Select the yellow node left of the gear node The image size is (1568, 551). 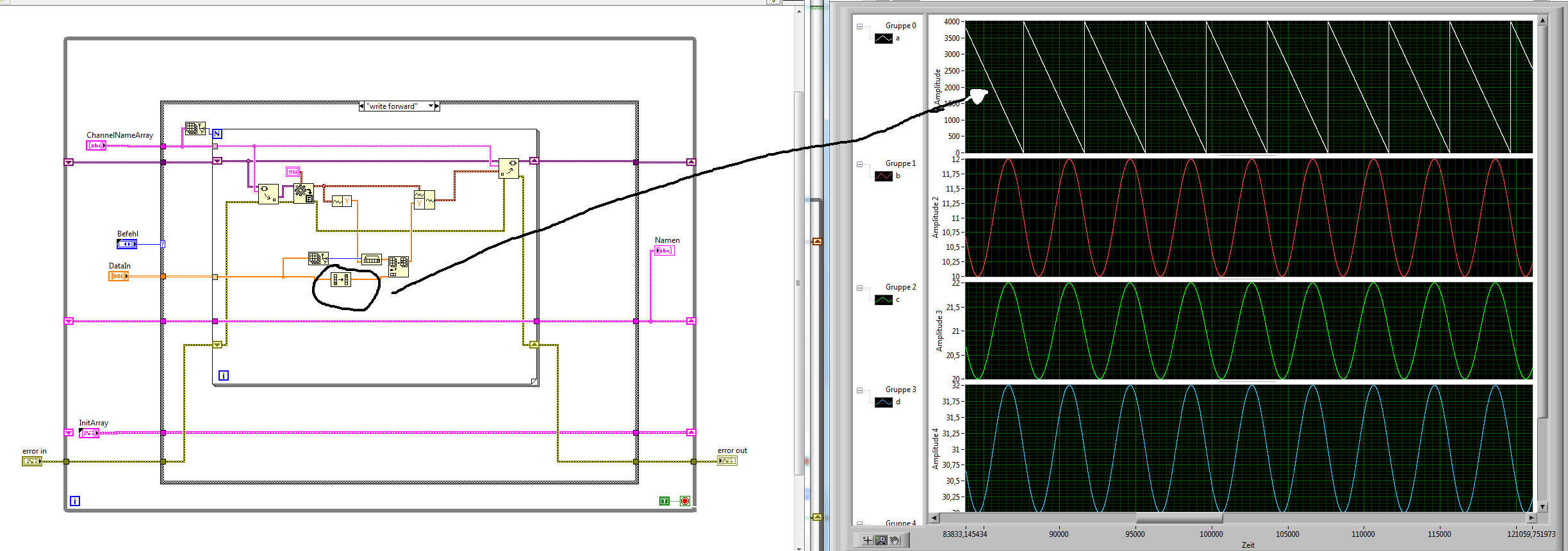tap(268, 193)
